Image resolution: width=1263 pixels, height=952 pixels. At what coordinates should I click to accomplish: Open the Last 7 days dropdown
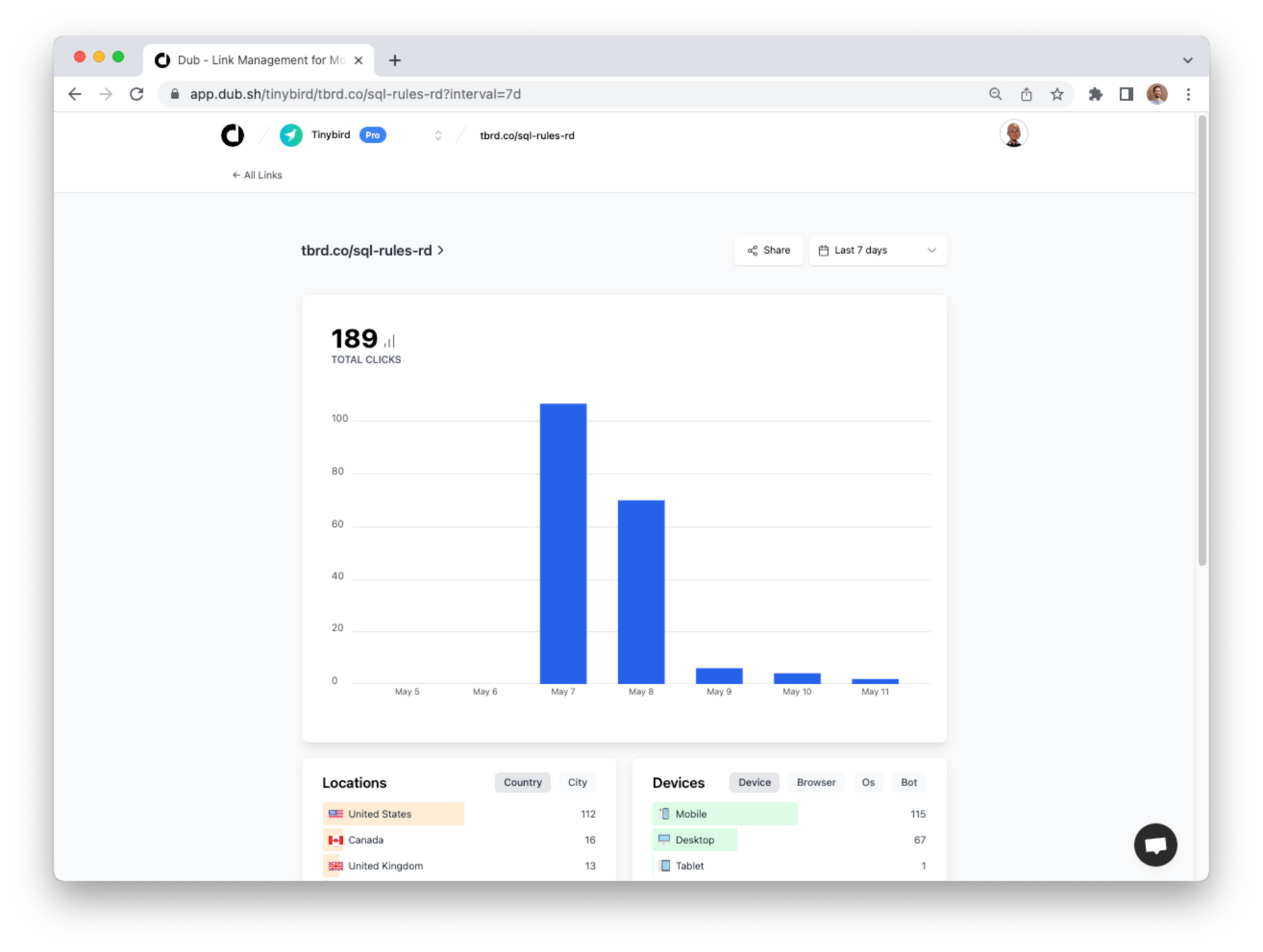tap(877, 251)
